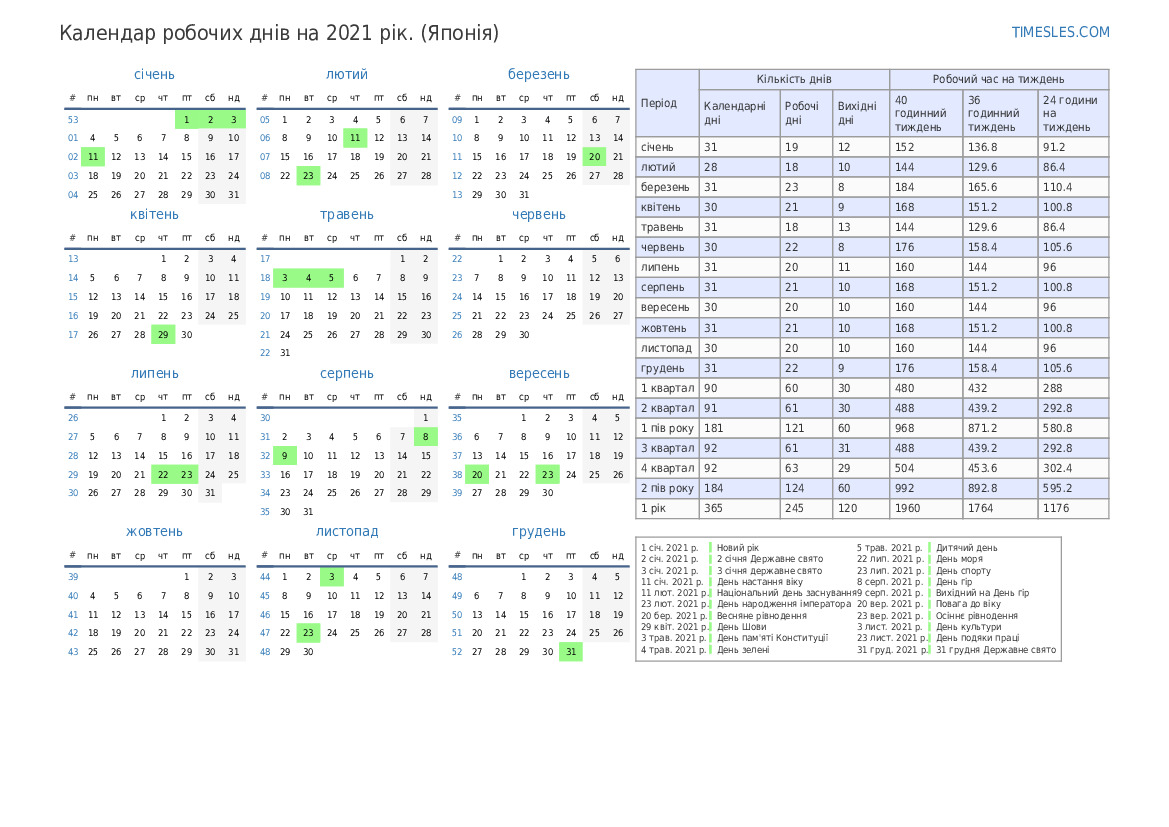This screenshot has height=827, width=1169.
Task: Click the 'Кількість днів' table header
Action: click(794, 79)
